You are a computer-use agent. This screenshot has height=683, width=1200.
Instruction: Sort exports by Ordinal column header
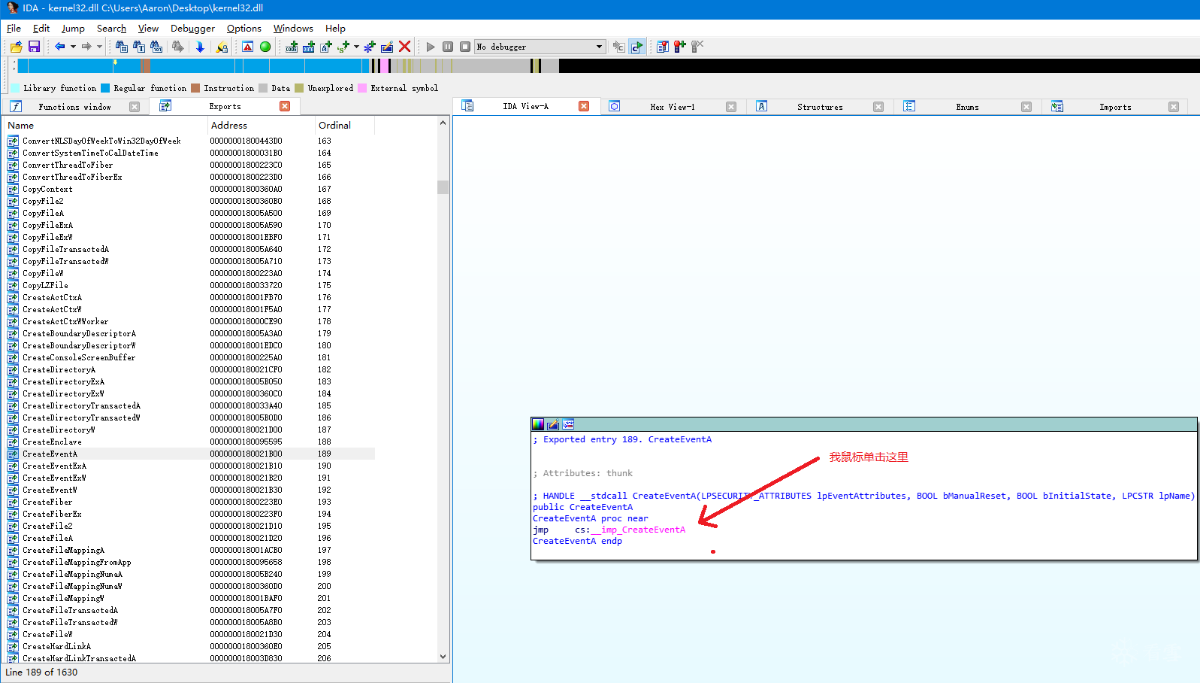tap(345, 125)
